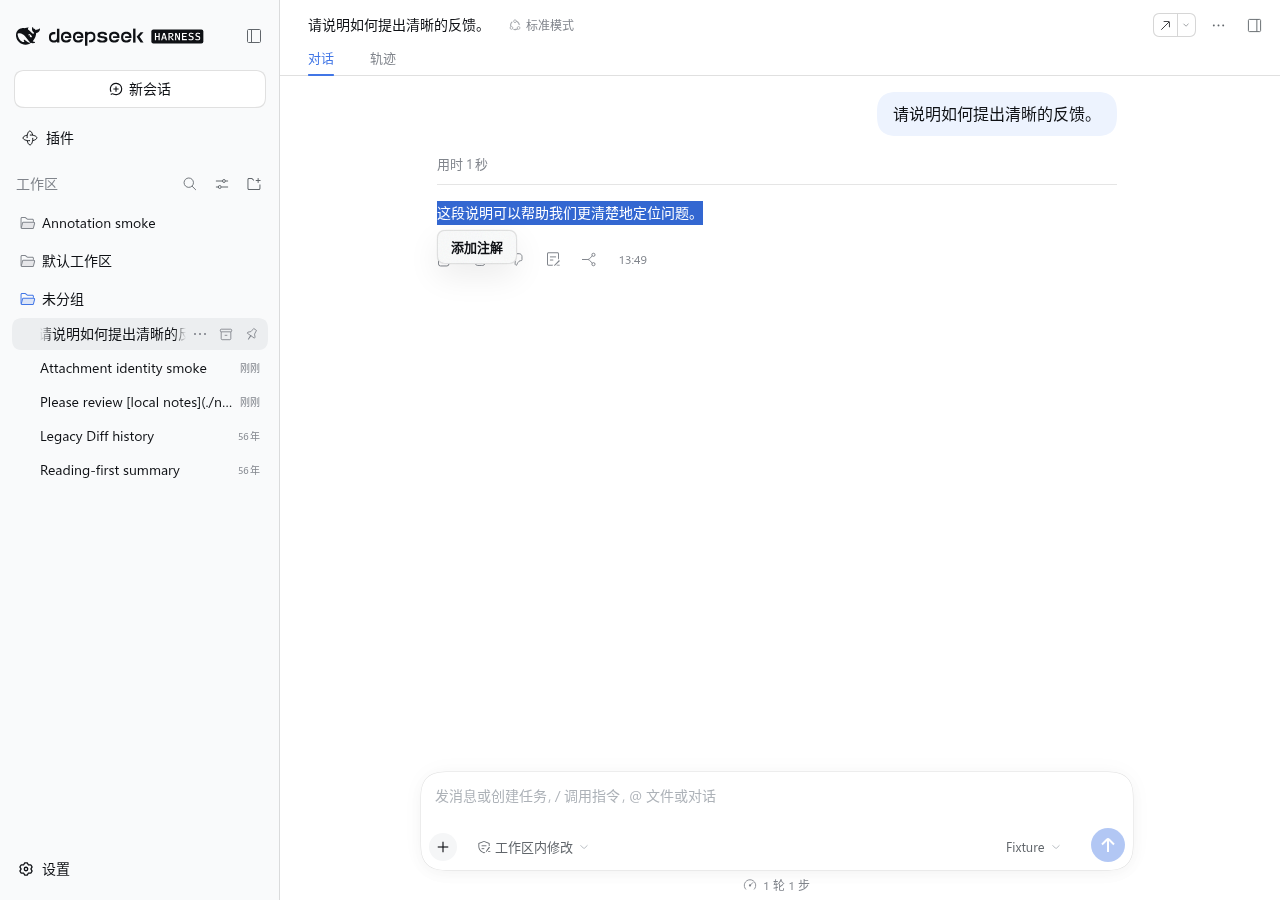Collapse the left sidebar panel icon
The image size is (1280, 900).
coord(254,36)
